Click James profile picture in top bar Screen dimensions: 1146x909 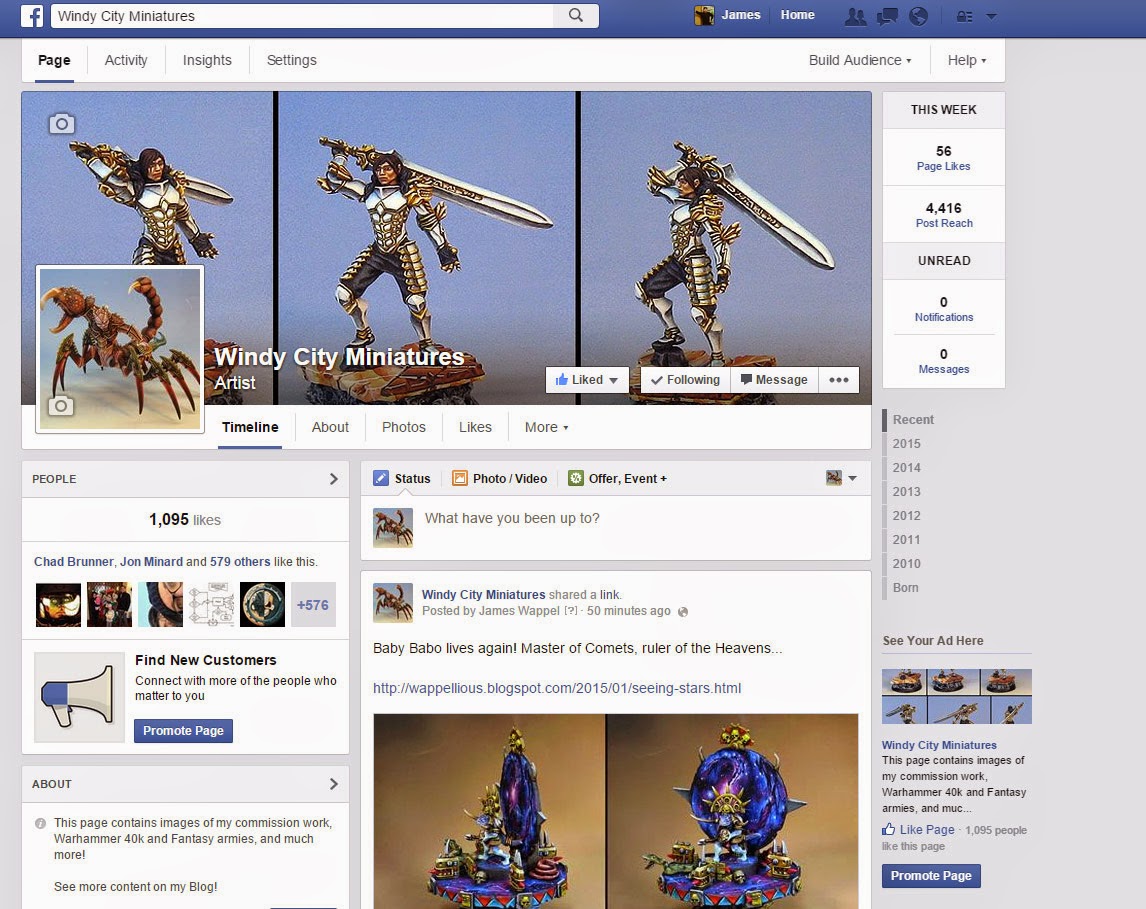point(704,15)
